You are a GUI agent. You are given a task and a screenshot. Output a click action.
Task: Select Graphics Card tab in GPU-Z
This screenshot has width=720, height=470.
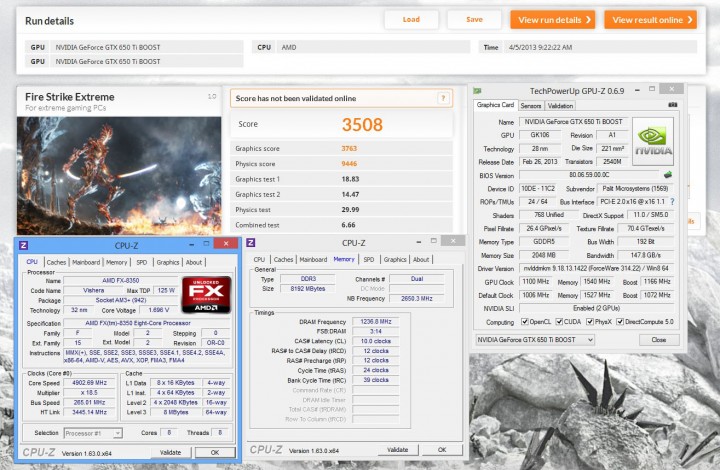[x=495, y=105]
